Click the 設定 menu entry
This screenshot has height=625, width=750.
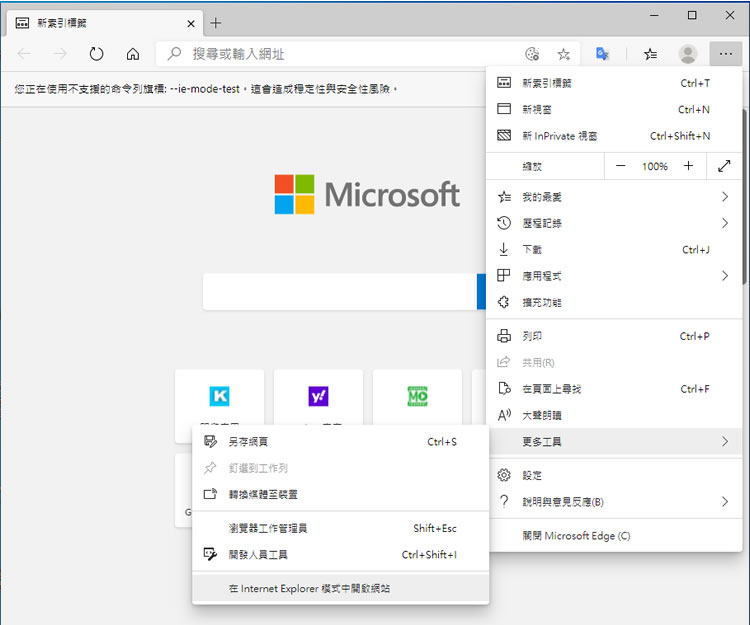[532, 476]
